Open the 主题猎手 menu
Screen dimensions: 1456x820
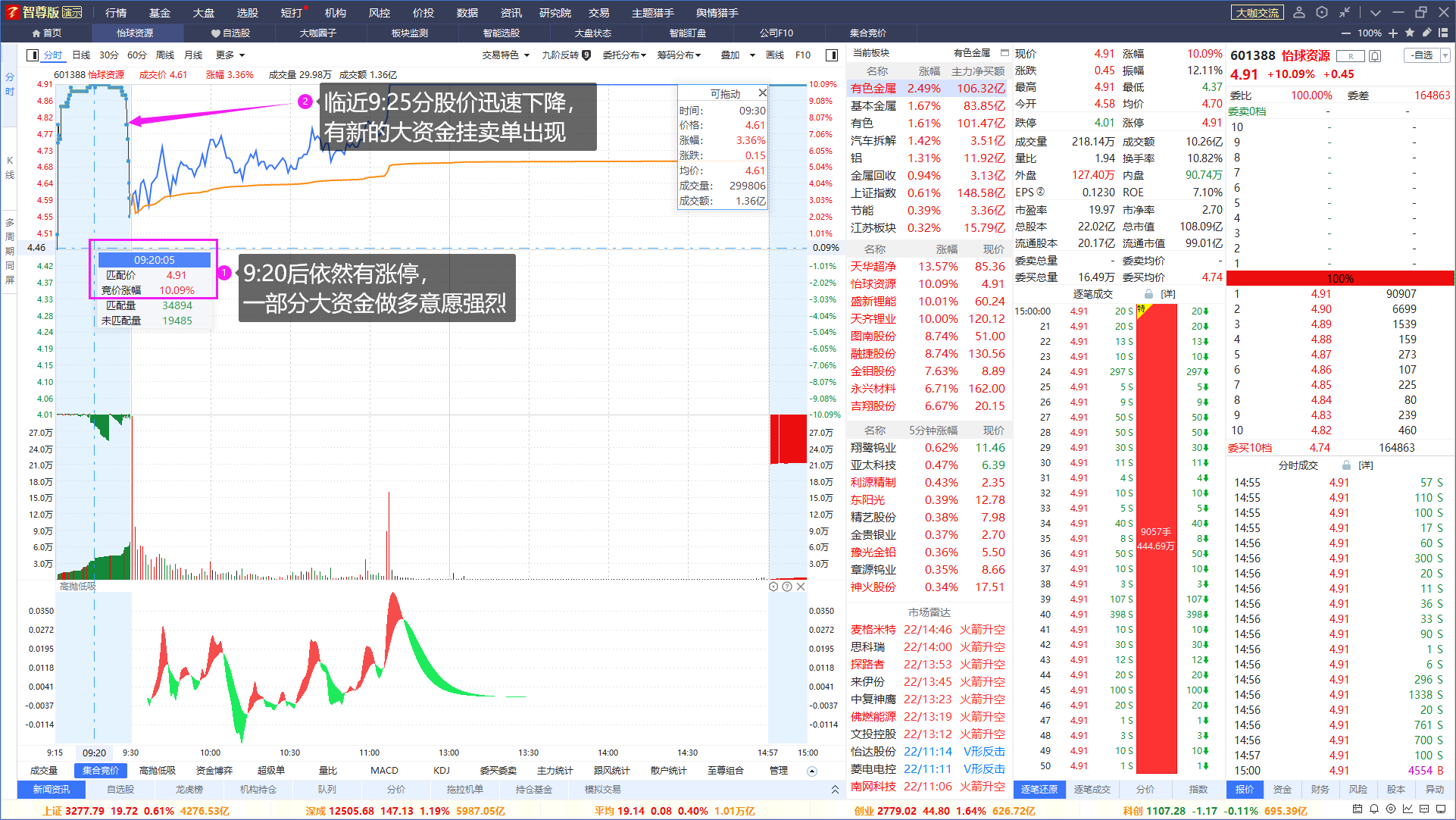point(653,13)
